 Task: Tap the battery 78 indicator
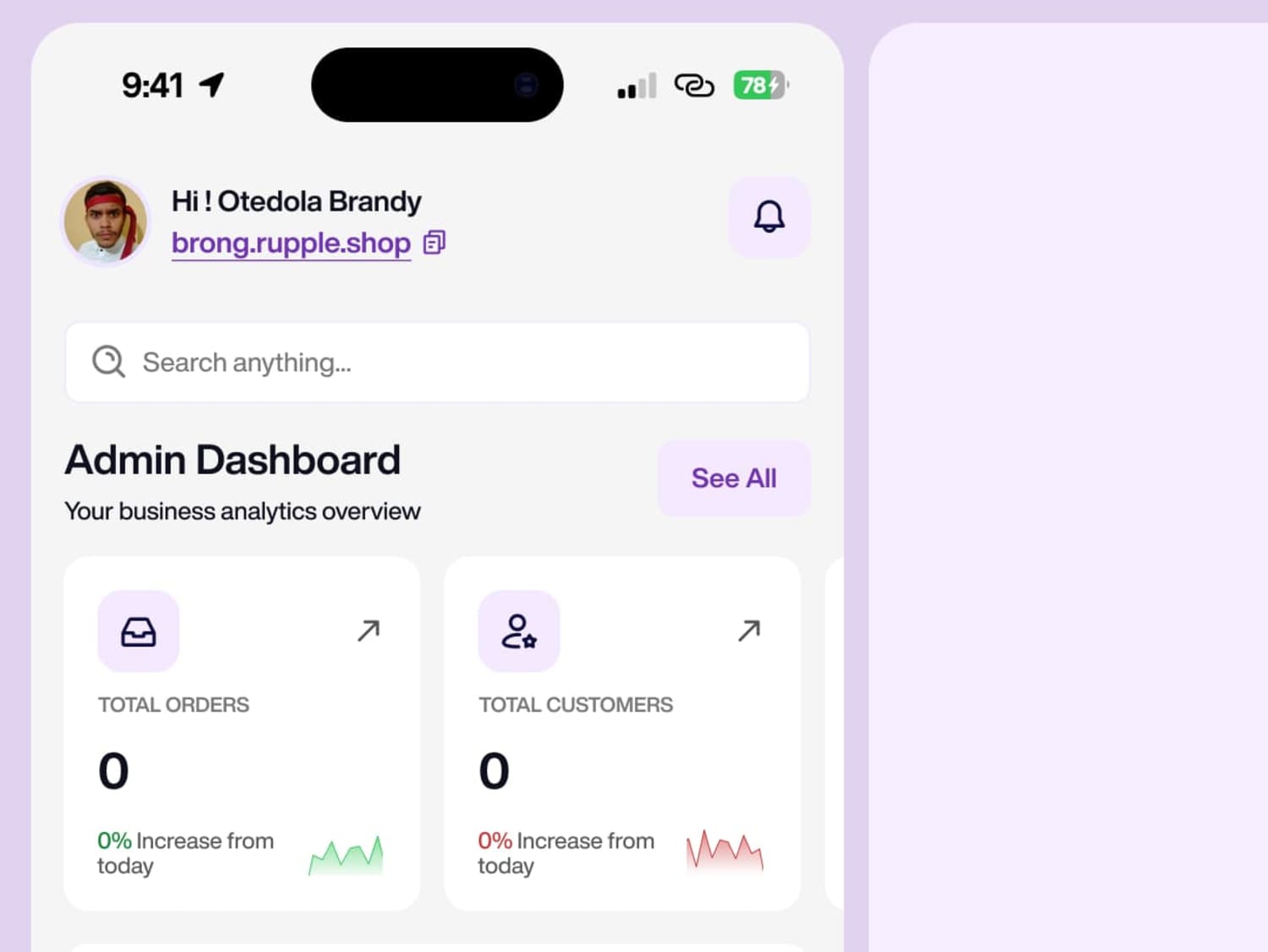click(x=761, y=85)
